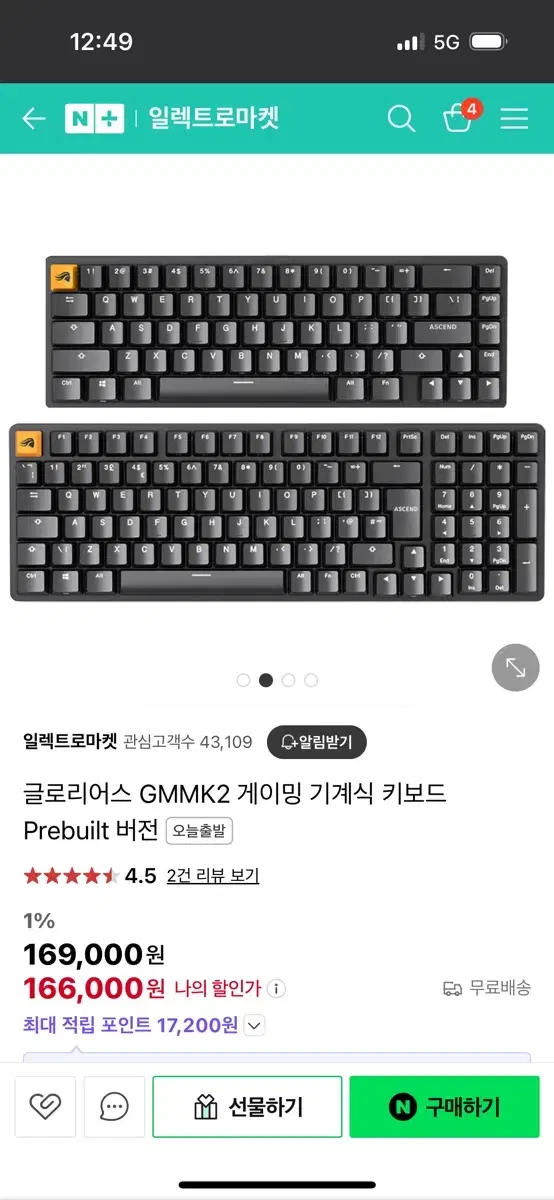Tap the green 구매하기 buy button
The height and width of the screenshot is (1200, 554).
(444, 1107)
